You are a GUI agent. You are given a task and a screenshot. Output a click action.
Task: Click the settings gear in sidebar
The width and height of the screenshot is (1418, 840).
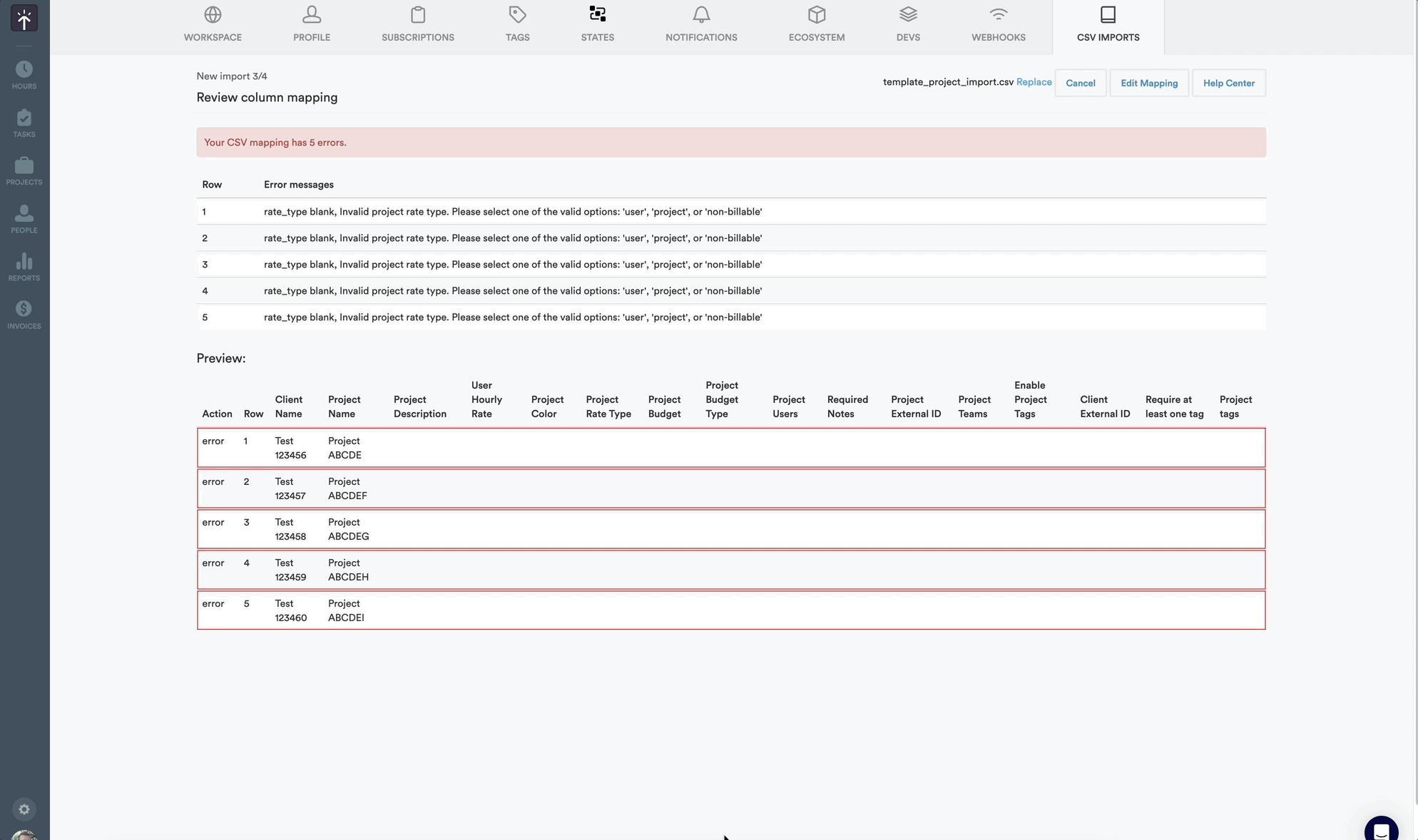pos(24,809)
